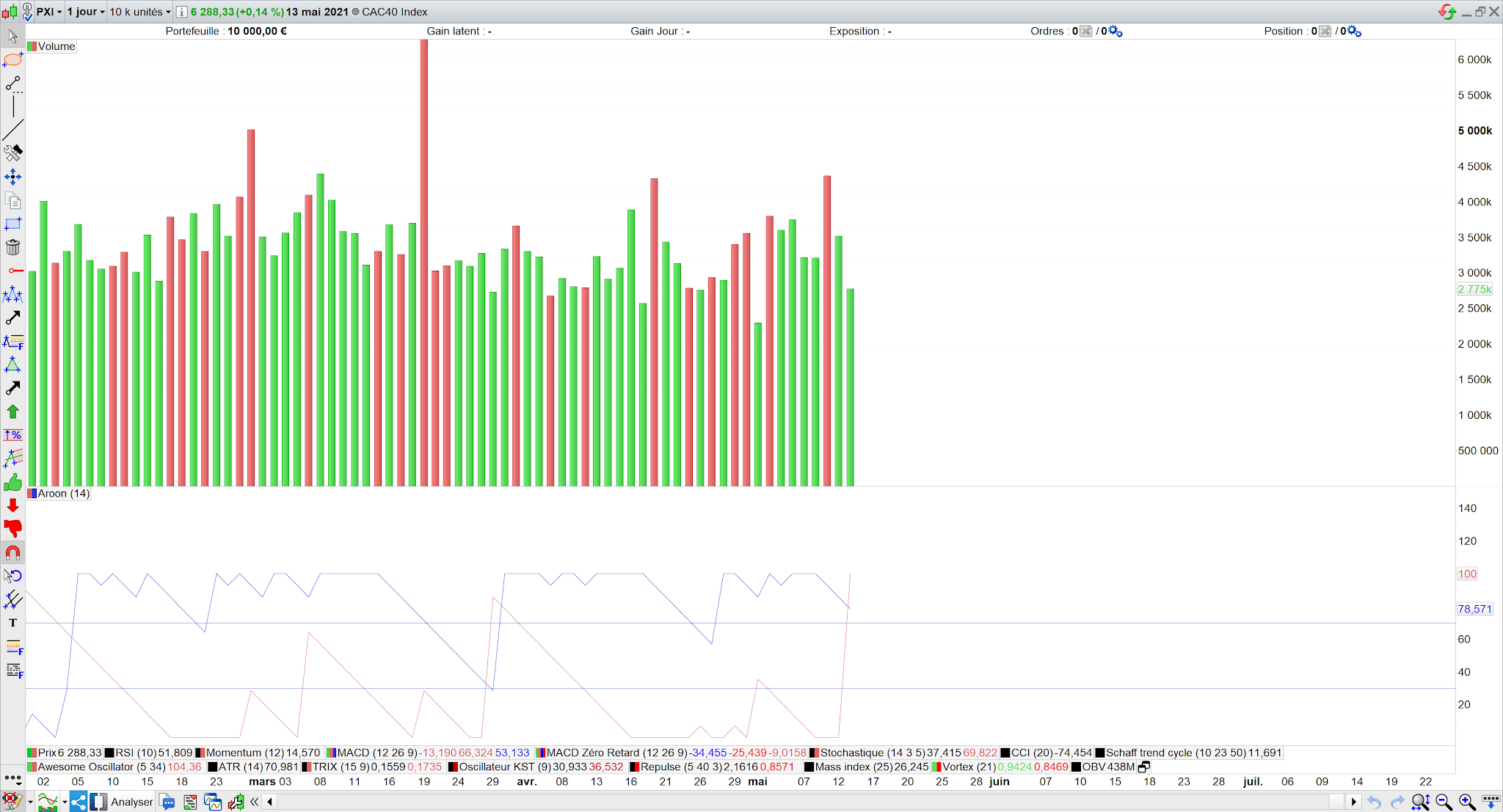Open Position settings gear
Screen dimensions: 1503x812
(1354, 31)
